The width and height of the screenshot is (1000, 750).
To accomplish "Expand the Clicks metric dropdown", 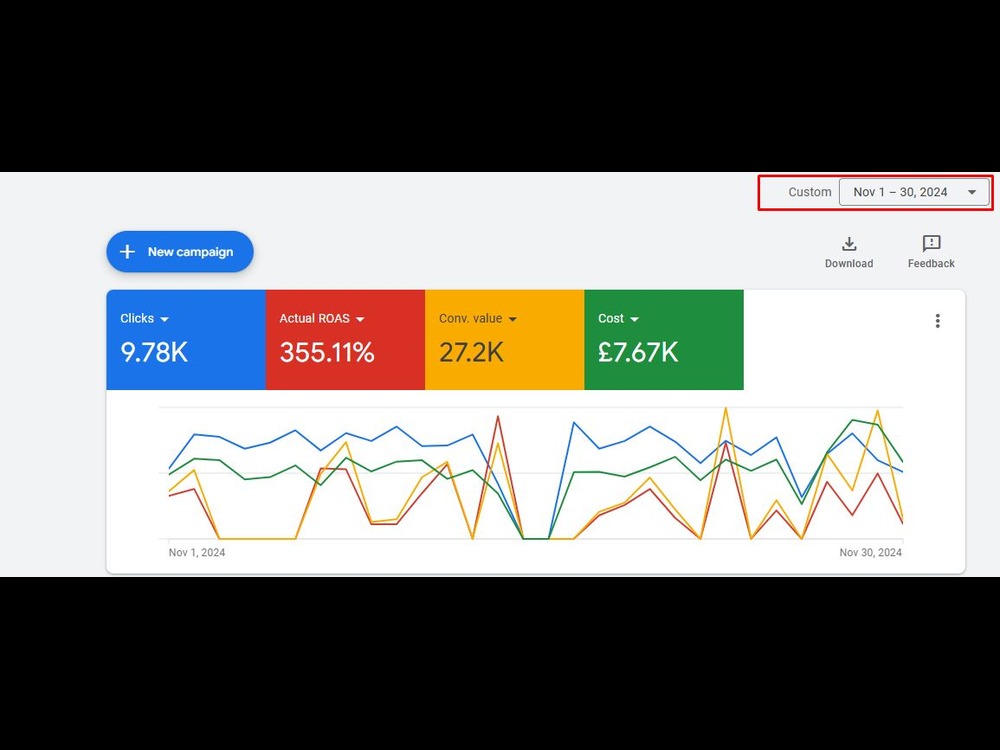I will point(165,319).
